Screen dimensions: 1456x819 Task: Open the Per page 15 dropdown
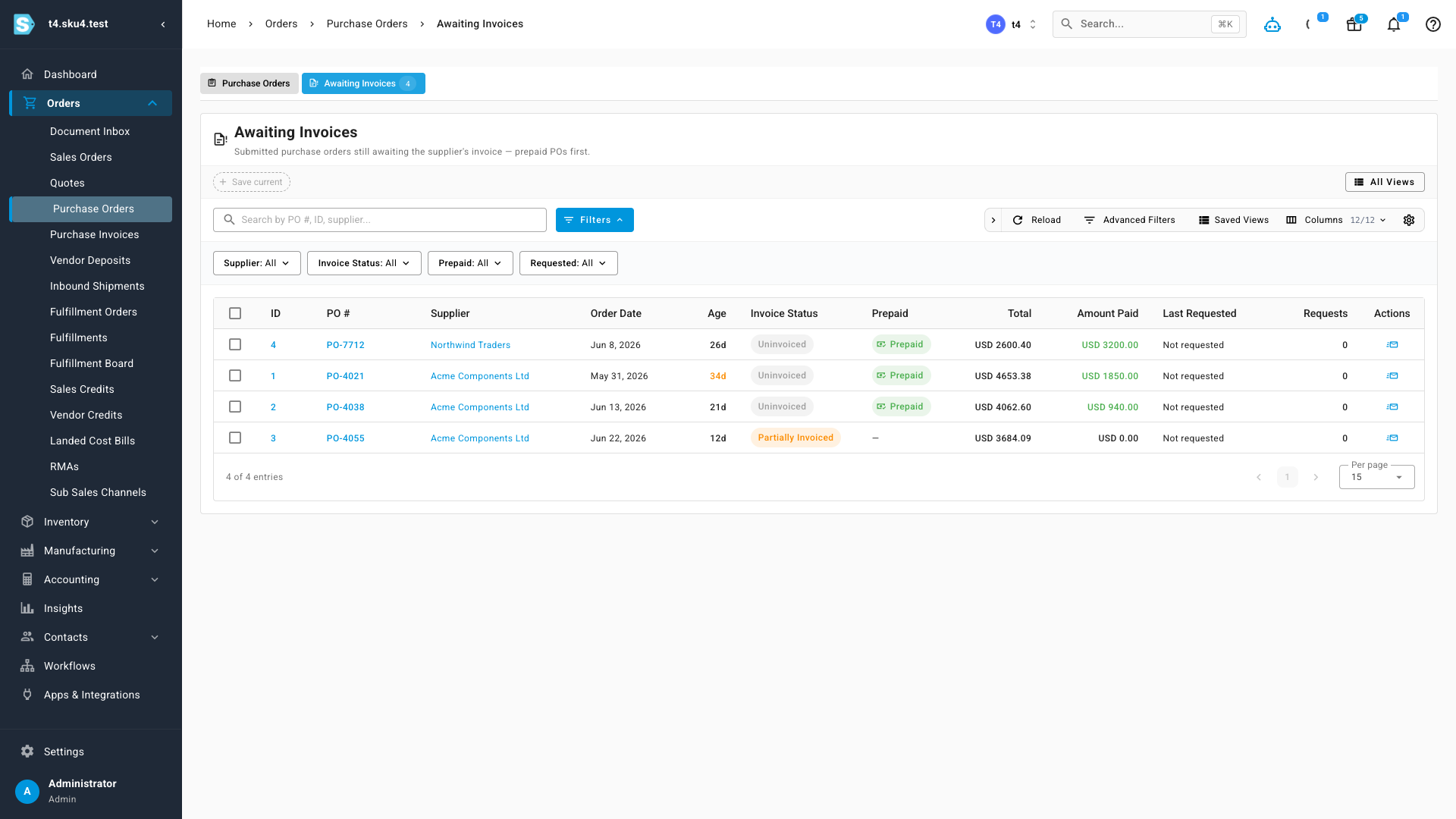click(x=1376, y=477)
